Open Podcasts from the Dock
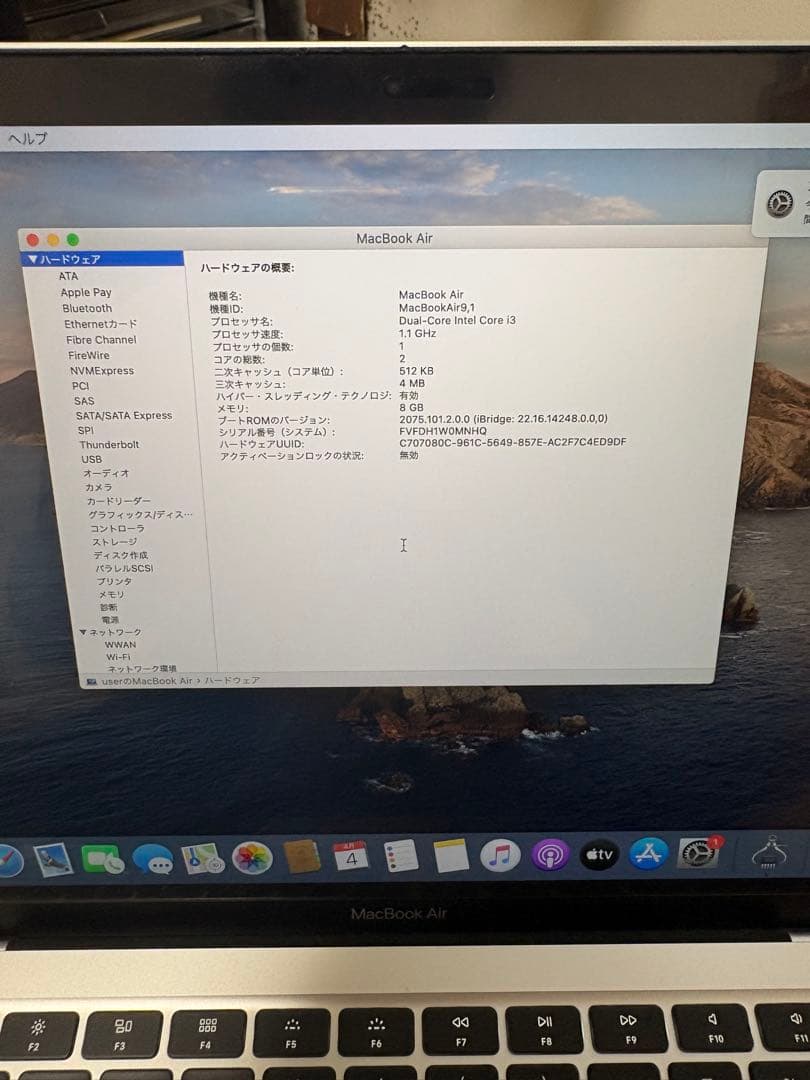Viewport: 810px width, 1080px height. tap(550, 855)
